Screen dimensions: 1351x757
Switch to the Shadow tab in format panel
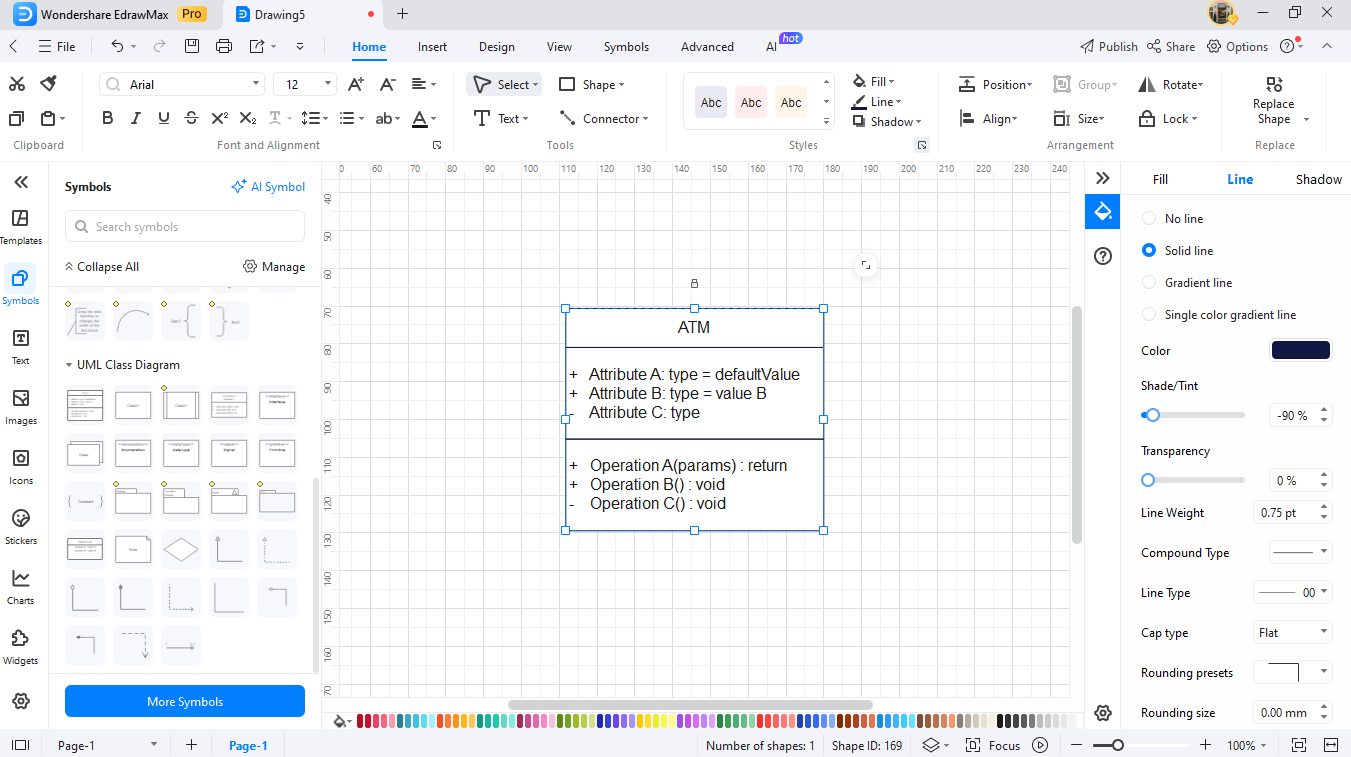click(1319, 180)
